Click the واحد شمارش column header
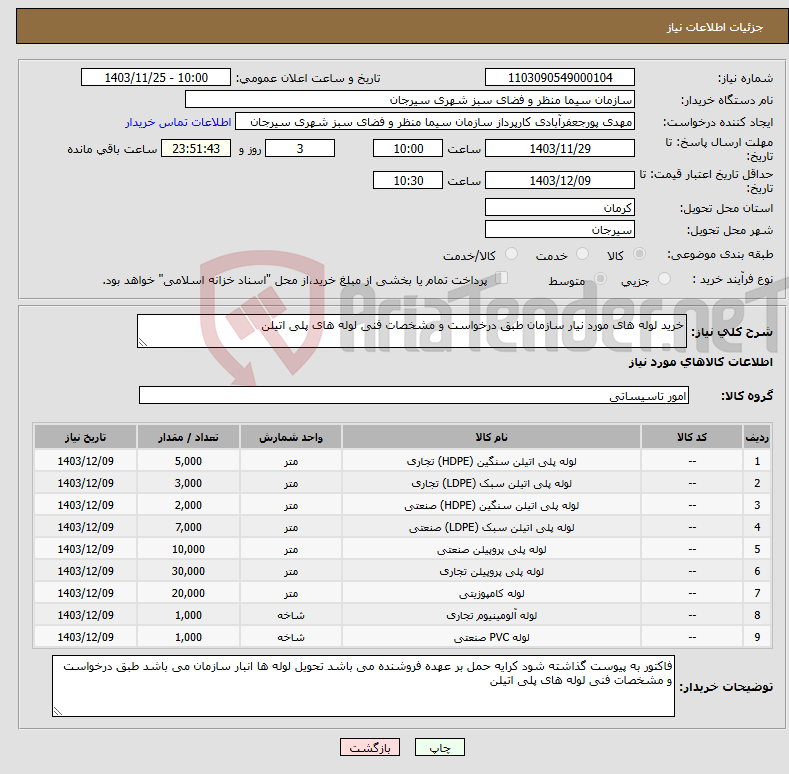The height and width of the screenshot is (774, 789). 291,437
